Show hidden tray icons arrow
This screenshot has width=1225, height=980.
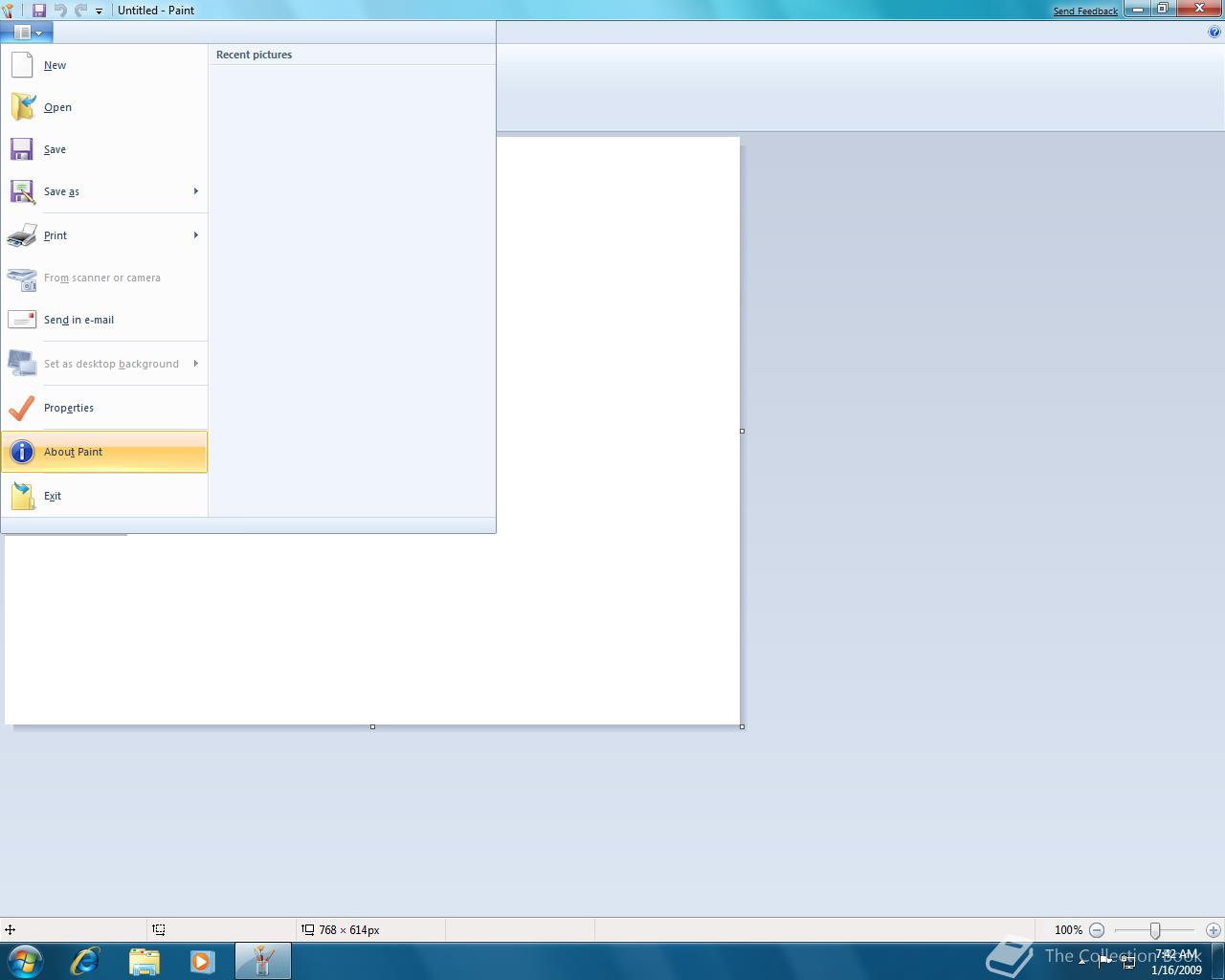[1082, 961]
